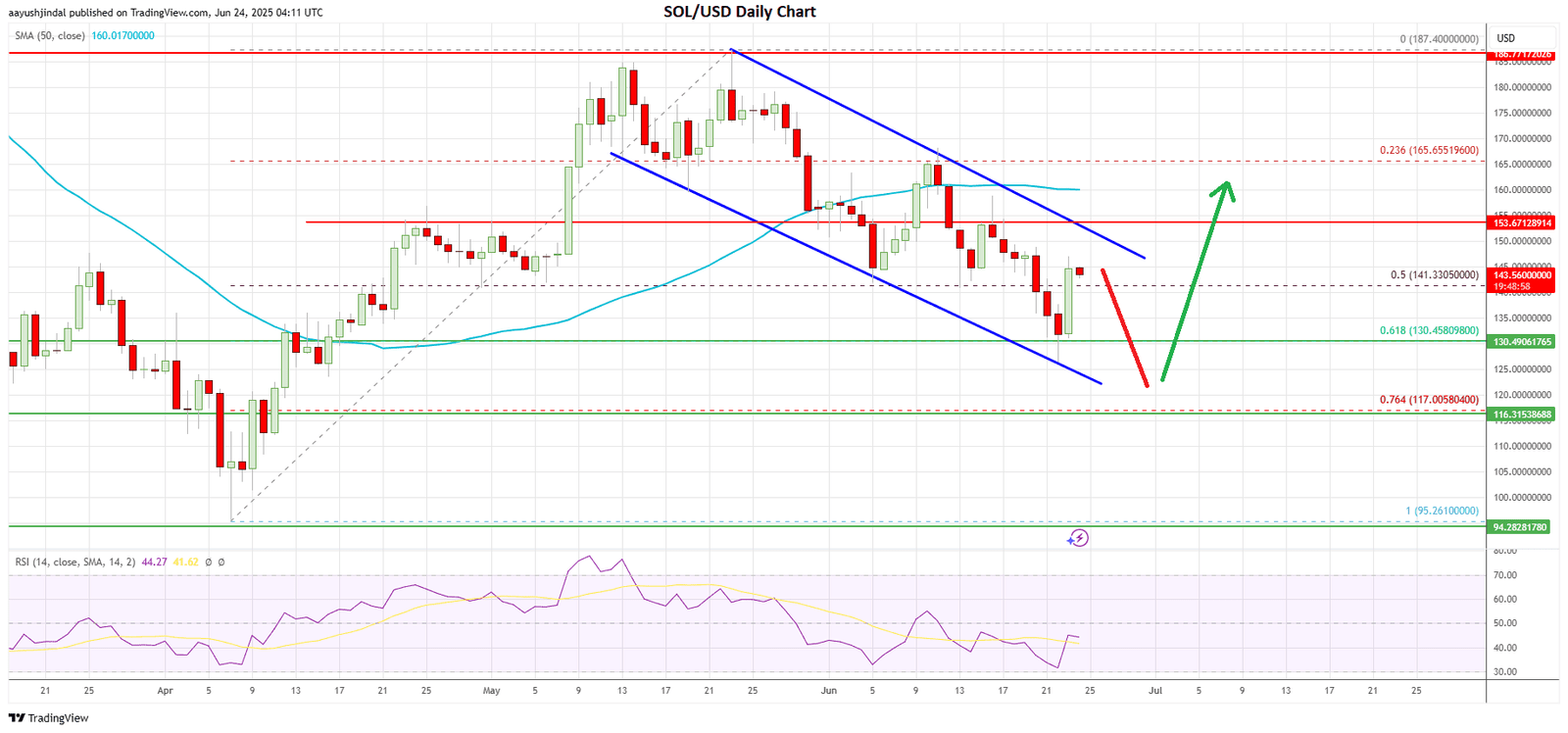
Task: Open the USD currency selector
Action: [1505, 38]
